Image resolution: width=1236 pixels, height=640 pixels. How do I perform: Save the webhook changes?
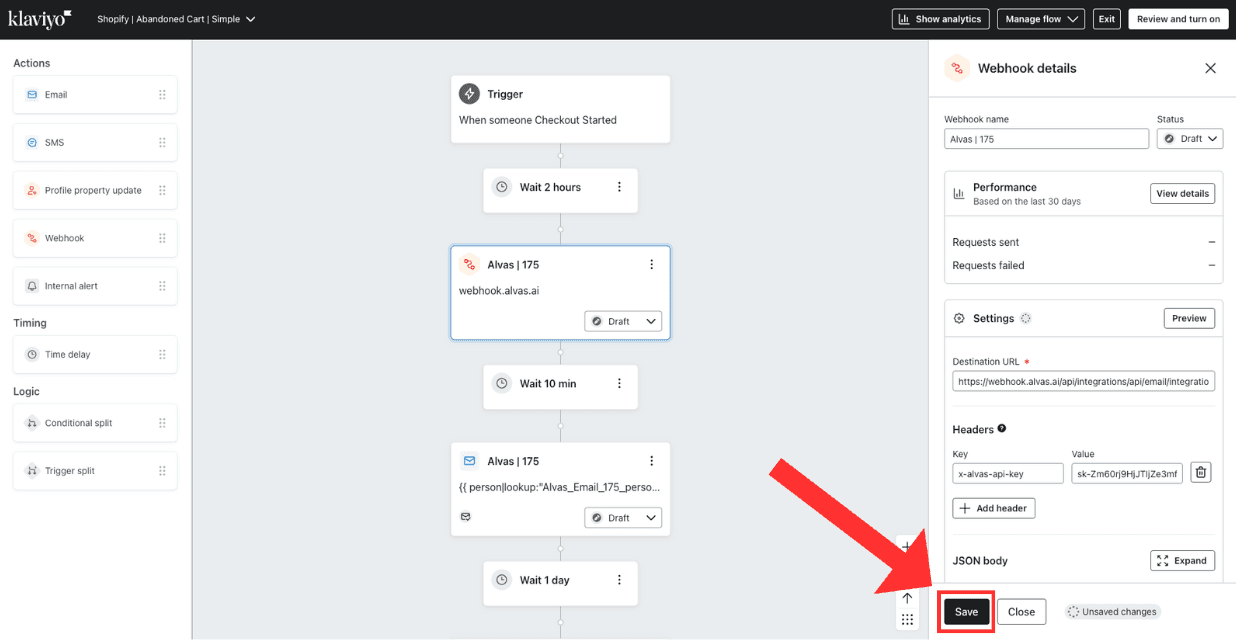(x=966, y=612)
